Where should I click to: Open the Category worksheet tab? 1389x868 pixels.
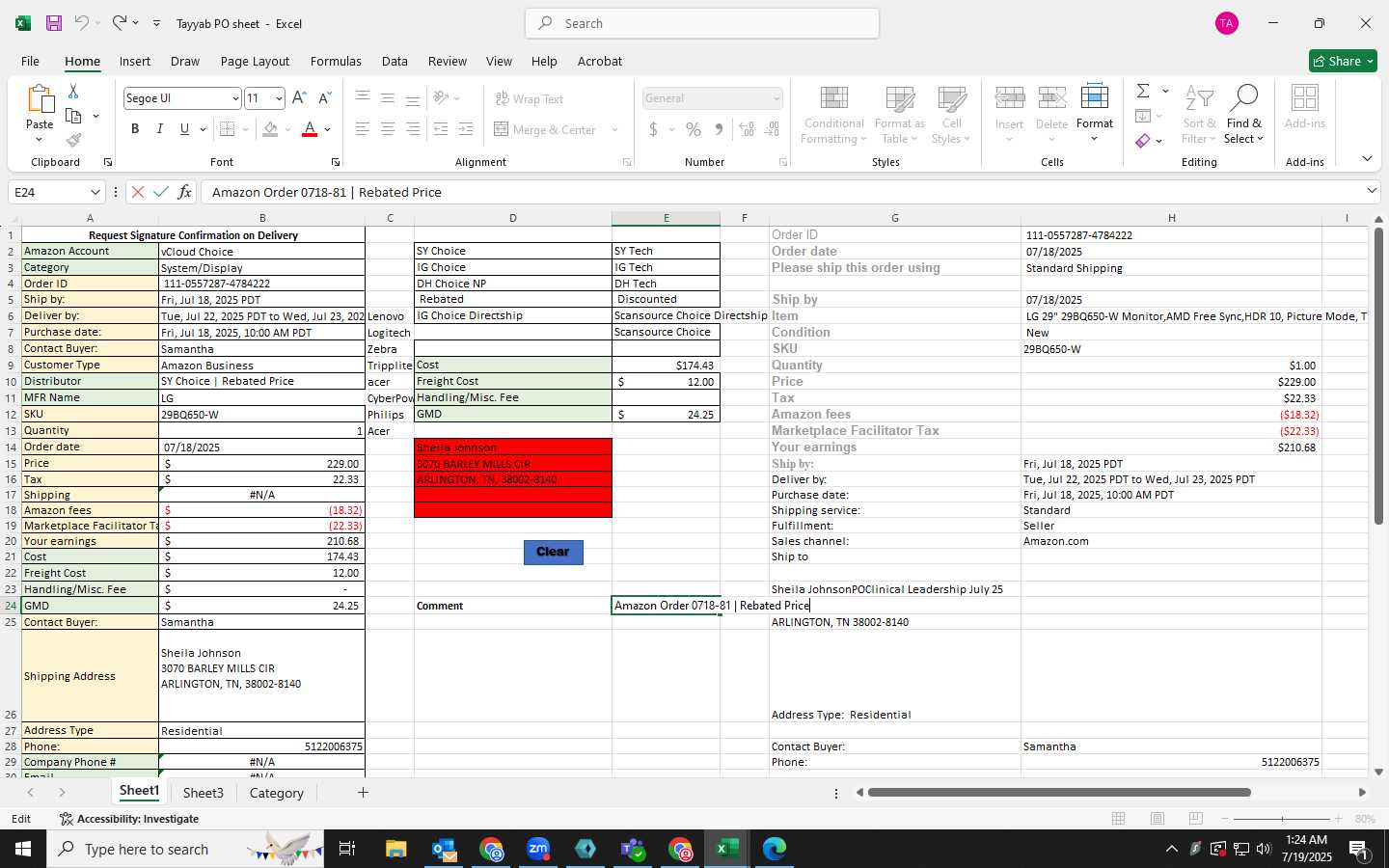[x=276, y=793]
